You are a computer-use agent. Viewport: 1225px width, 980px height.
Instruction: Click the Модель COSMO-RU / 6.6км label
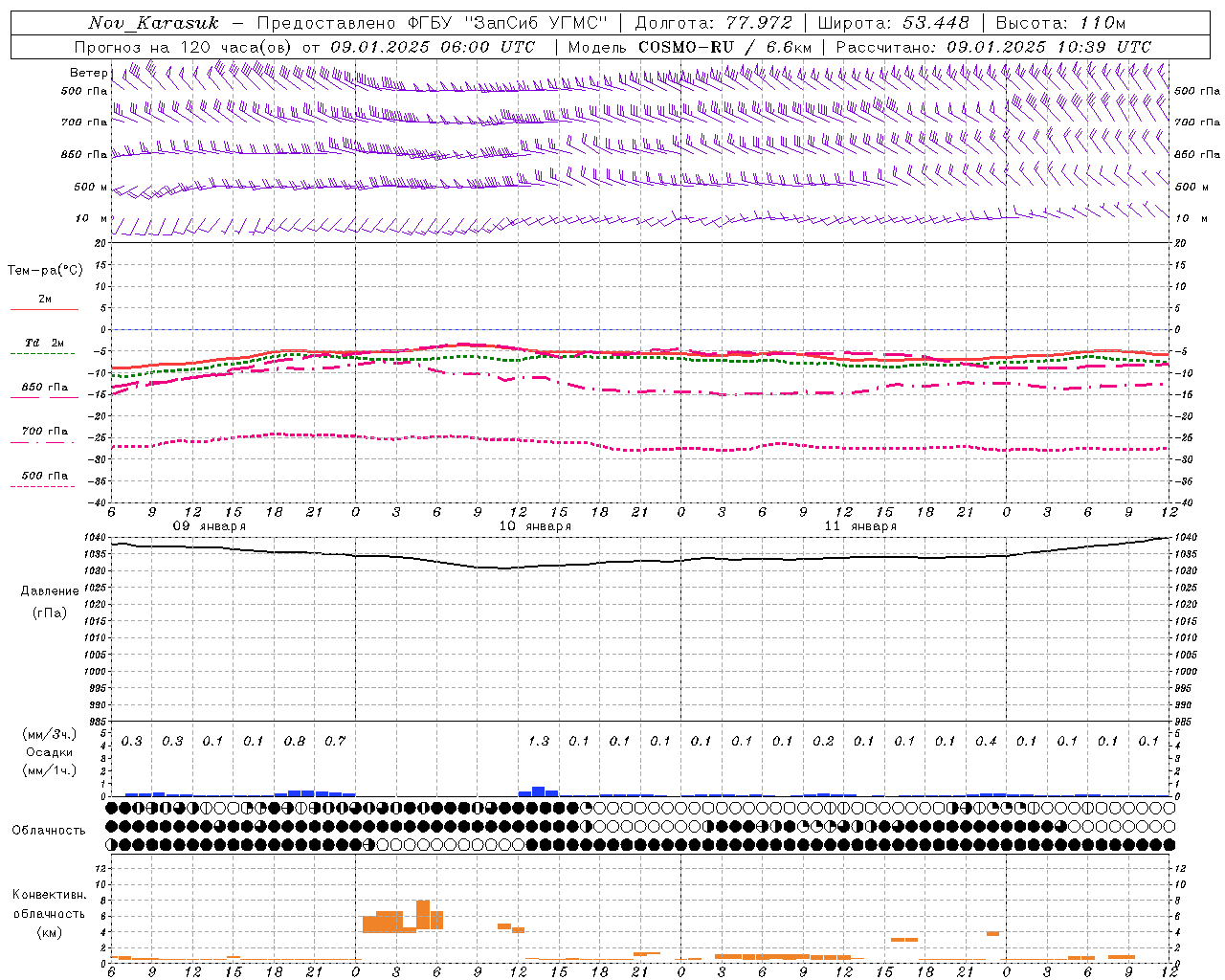pos(689,47)
